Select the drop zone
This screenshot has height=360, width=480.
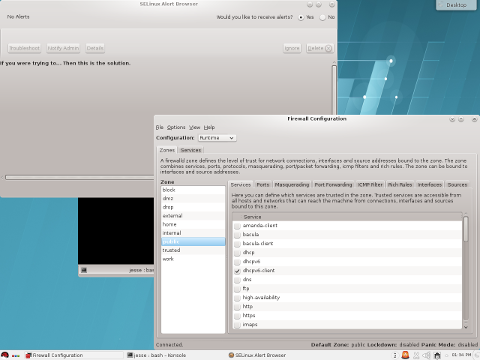coord(193,207)
